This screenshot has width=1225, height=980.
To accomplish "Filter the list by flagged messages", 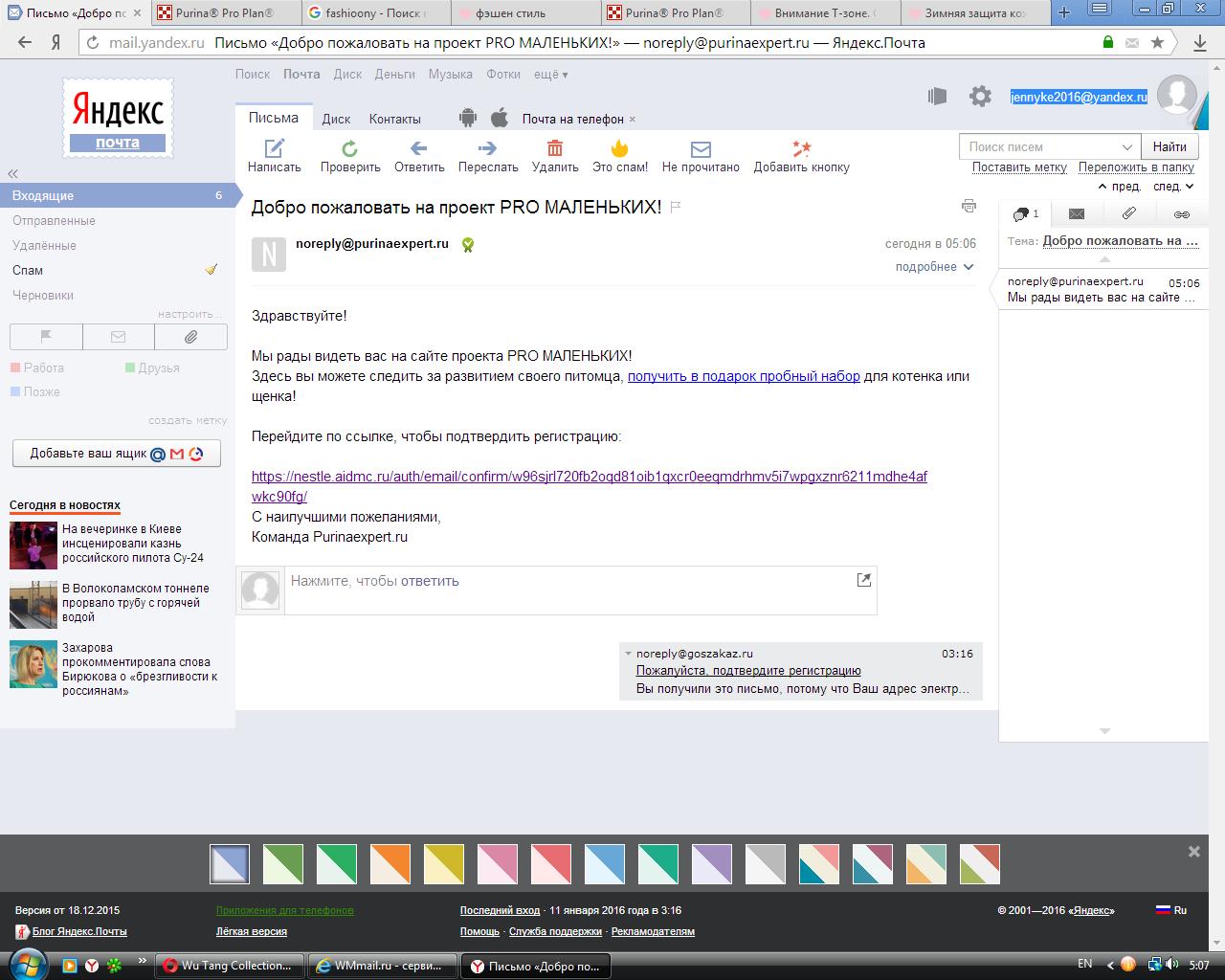I will click(46, 337).
